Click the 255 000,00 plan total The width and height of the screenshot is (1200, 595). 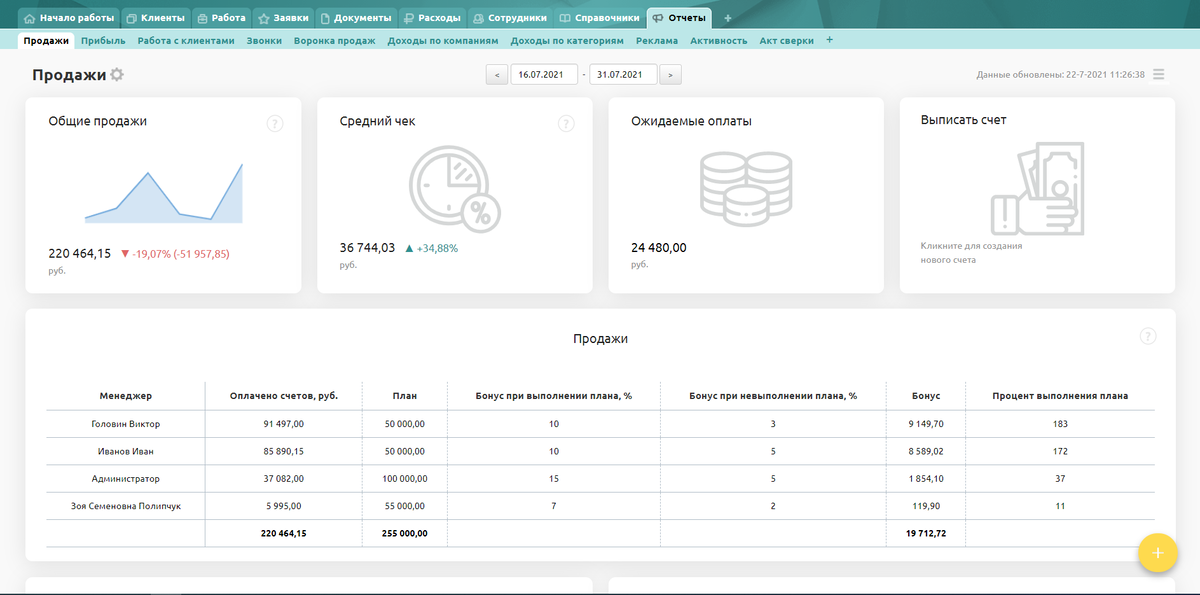tap(405, 533)
